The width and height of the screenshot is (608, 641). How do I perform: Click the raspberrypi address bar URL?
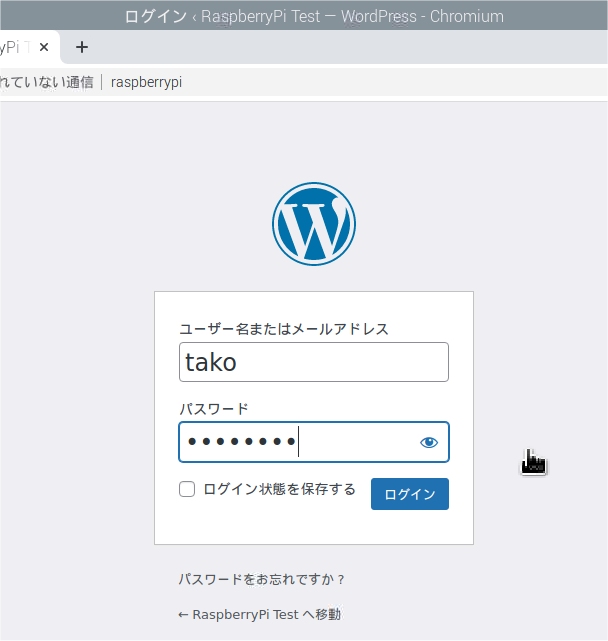pyautogui.click(x=146, y=82)
